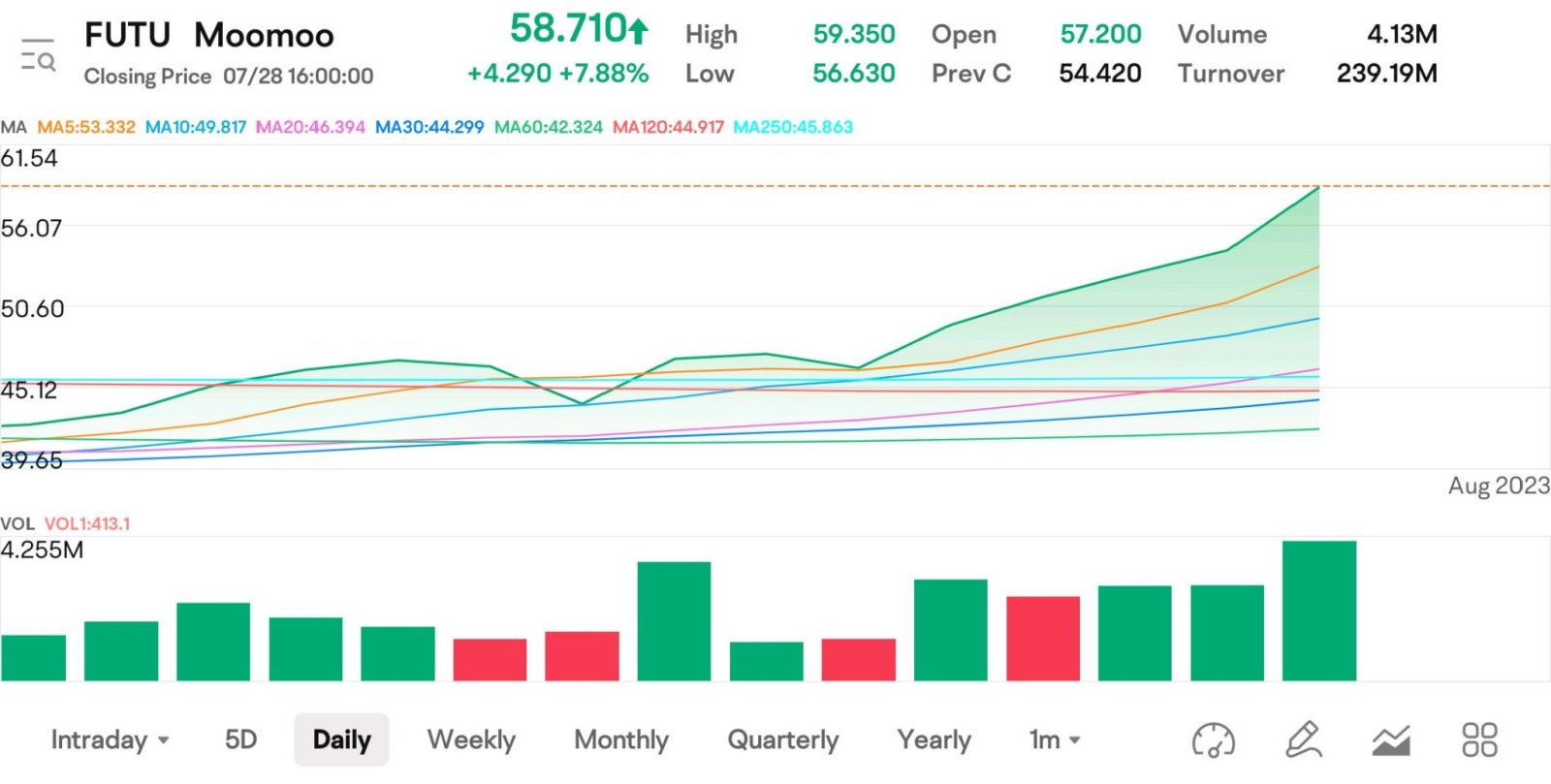
Task: Switch to the Yearly tab
Action: tap(934, 740)
